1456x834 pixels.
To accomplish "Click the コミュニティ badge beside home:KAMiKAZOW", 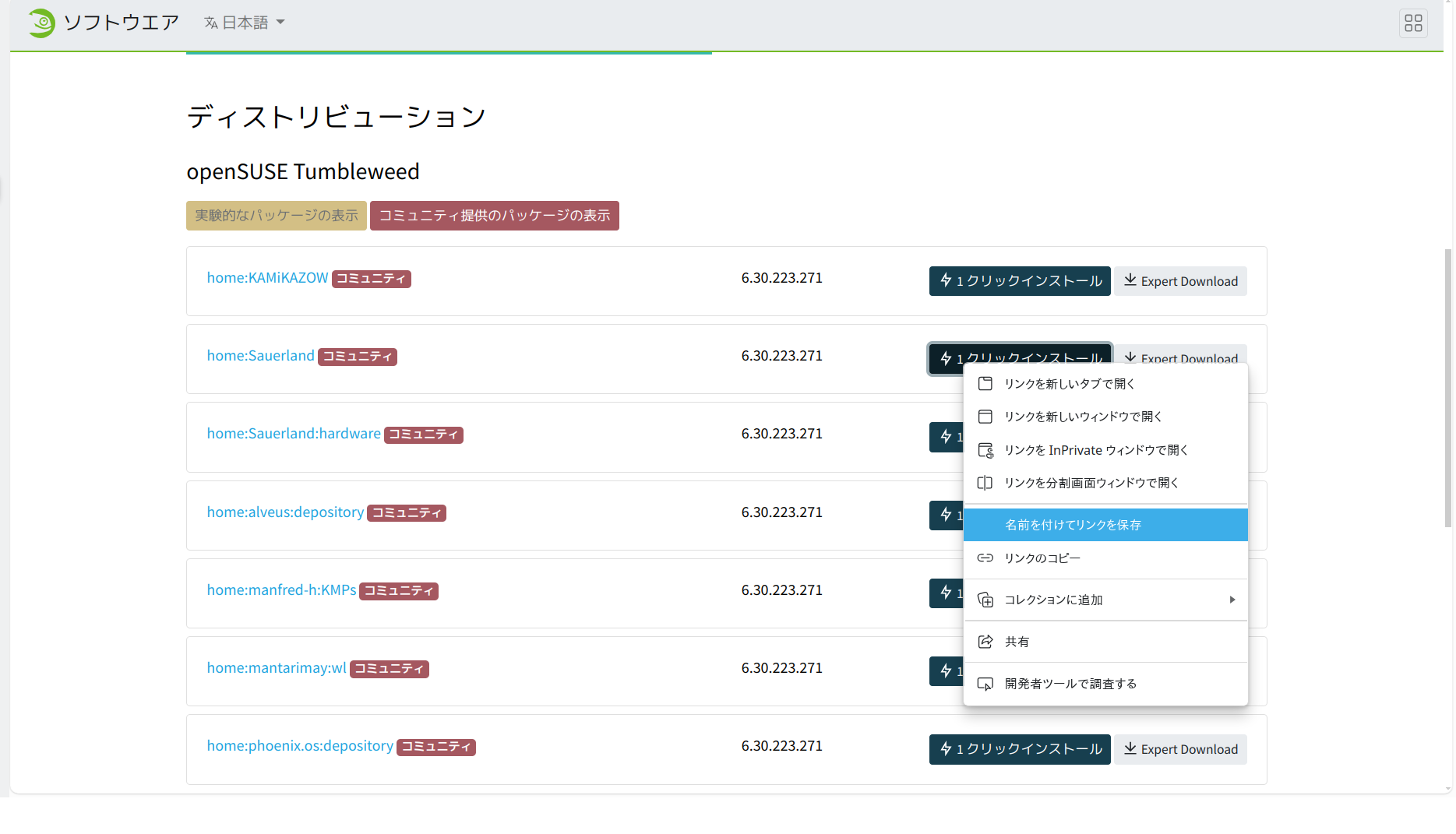I will (372, 279).
